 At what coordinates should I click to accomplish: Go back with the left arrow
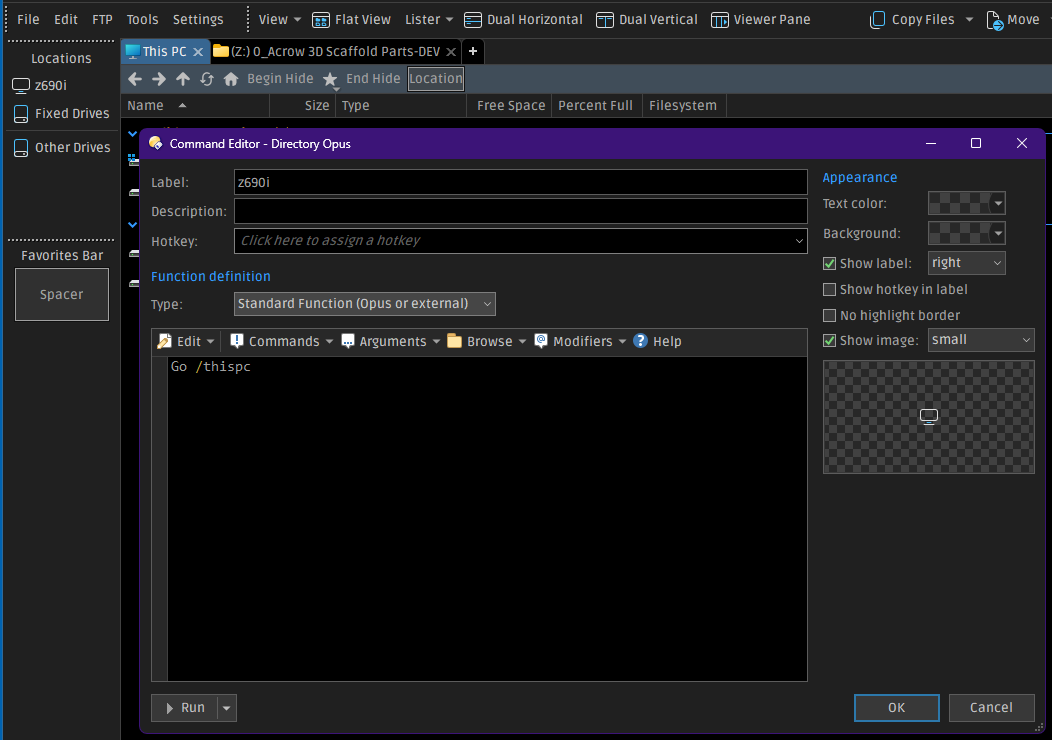tap(135, 79)
